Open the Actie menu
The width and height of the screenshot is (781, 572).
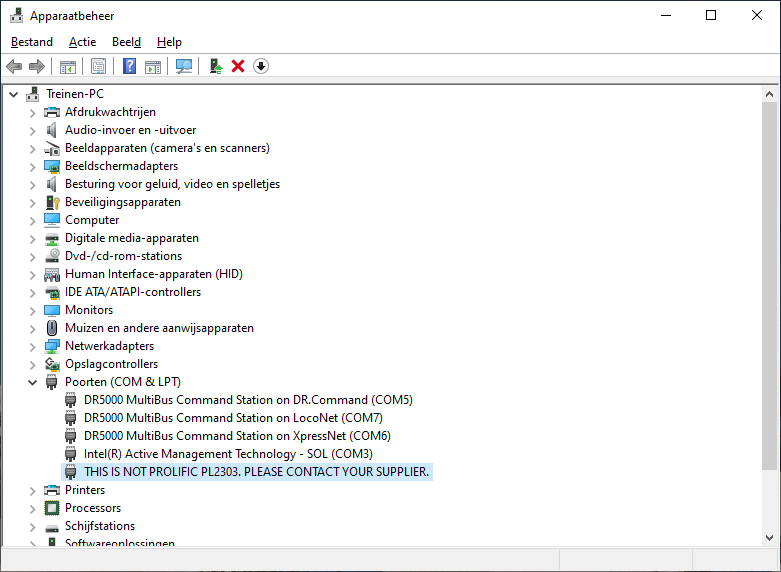click(x=82, y=42)
